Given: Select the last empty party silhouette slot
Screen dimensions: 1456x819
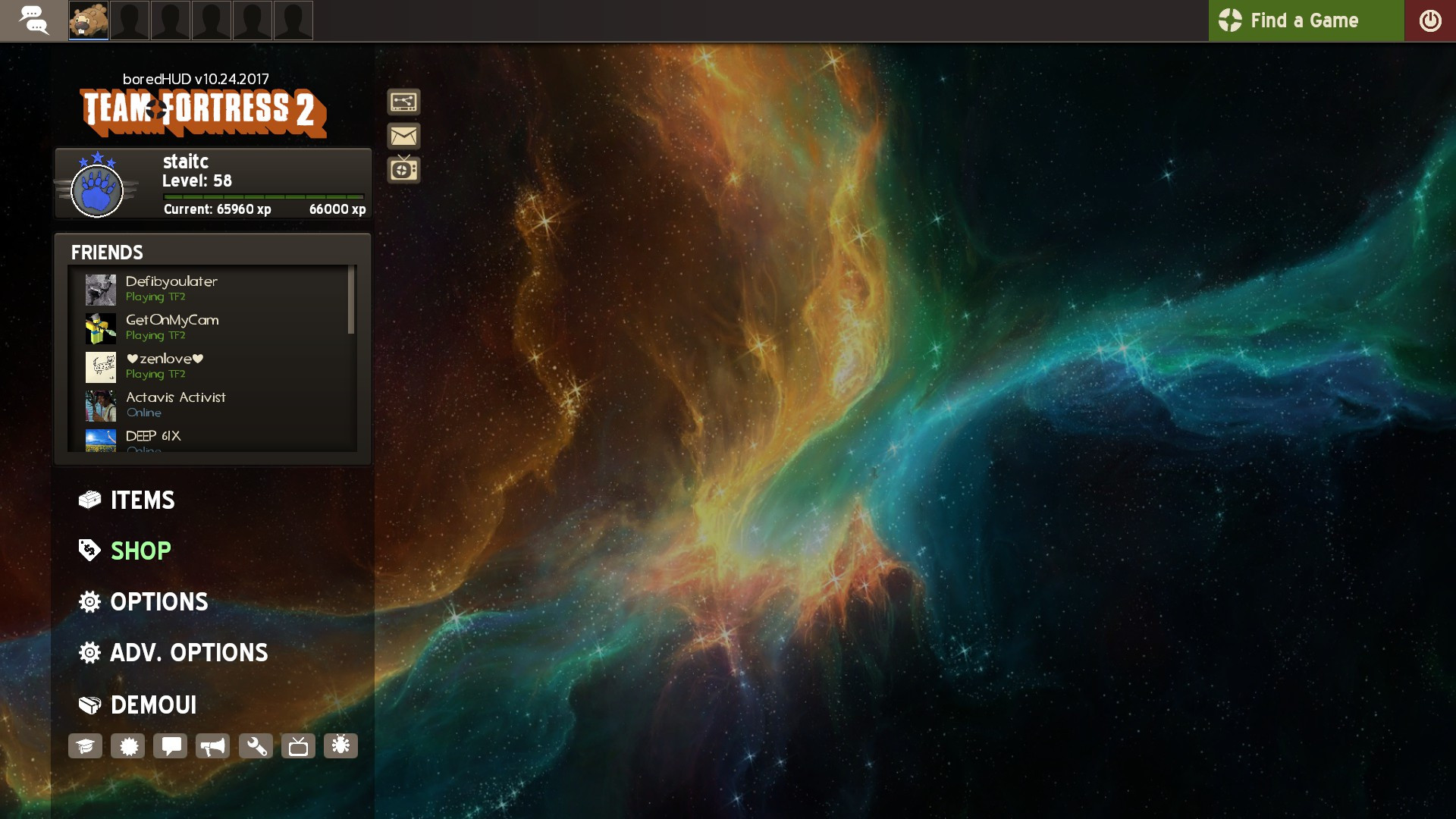Looking at the screenshot, I should 293,20.
